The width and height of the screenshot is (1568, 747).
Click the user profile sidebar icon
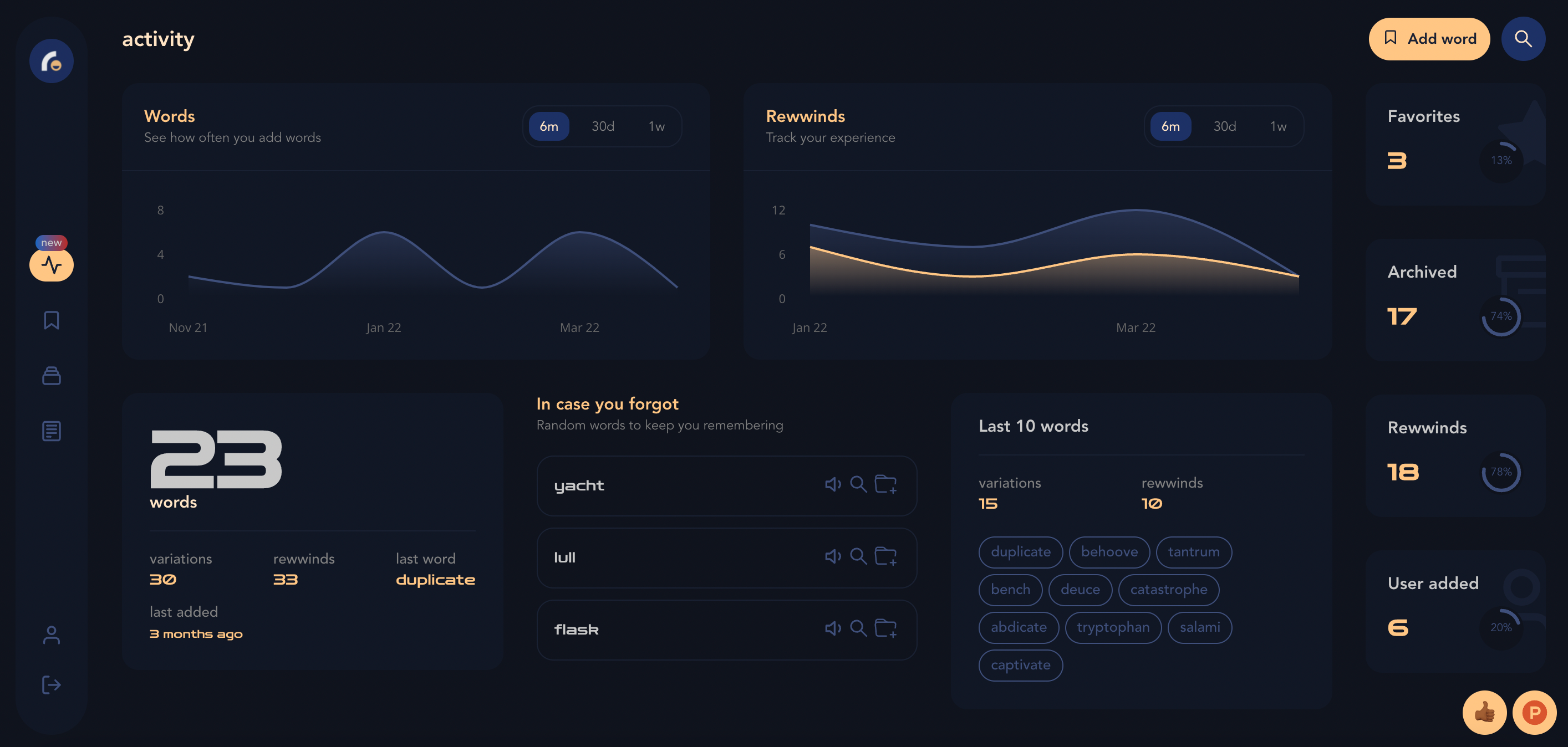click(x=51, y=635)
